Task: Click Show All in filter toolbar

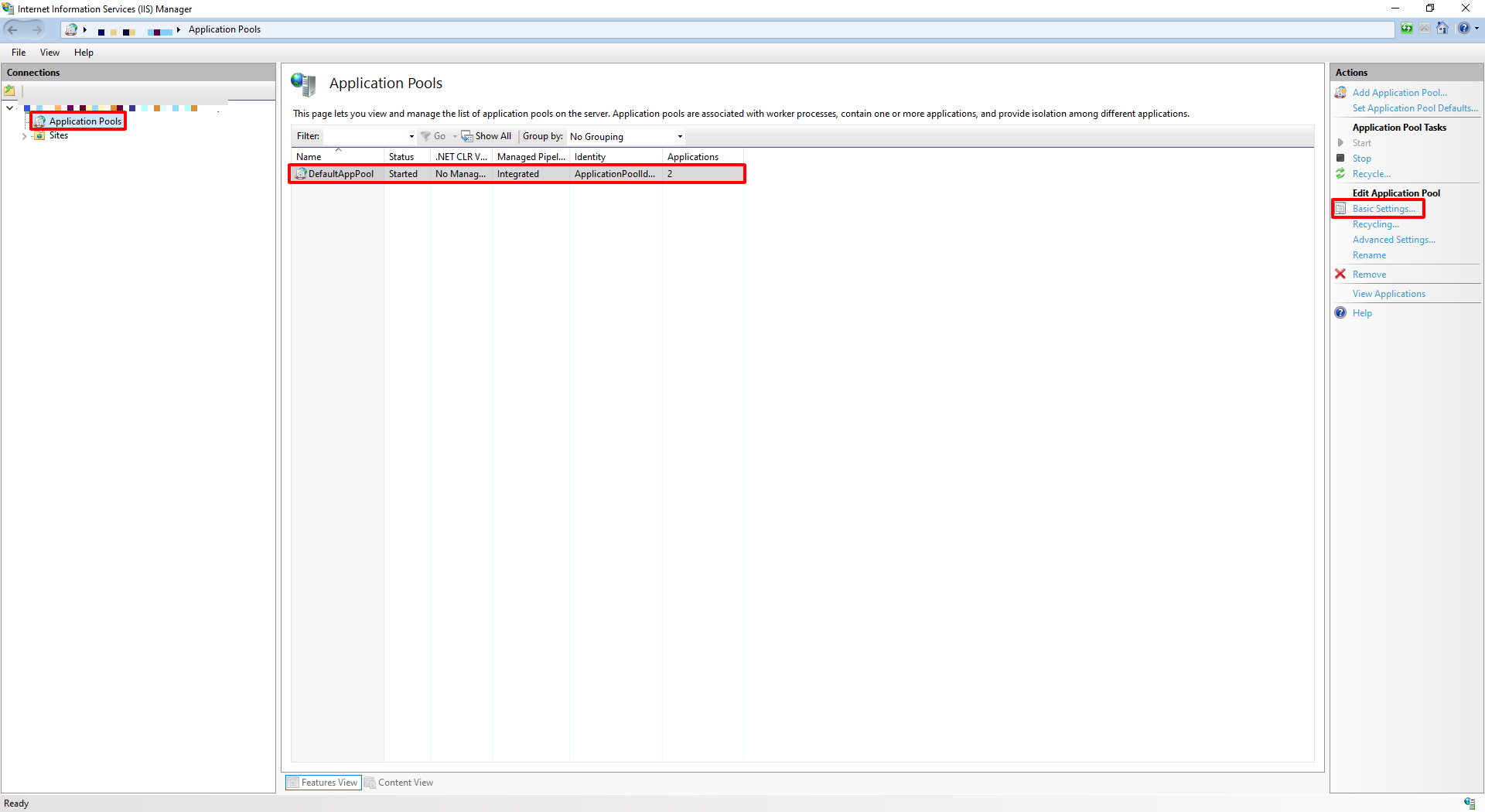Action: click(x=486, y=136)
